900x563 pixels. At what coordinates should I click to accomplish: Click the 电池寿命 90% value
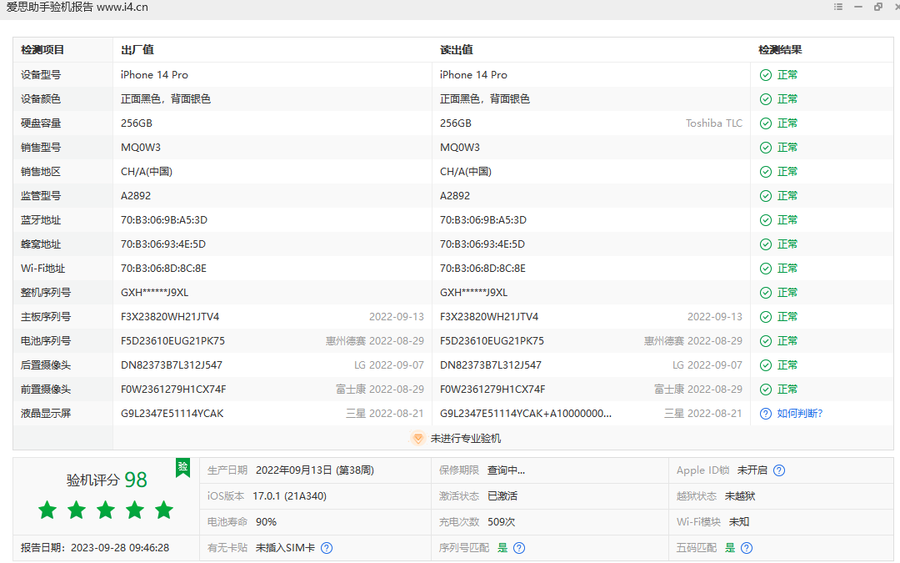tap(266, 522)
